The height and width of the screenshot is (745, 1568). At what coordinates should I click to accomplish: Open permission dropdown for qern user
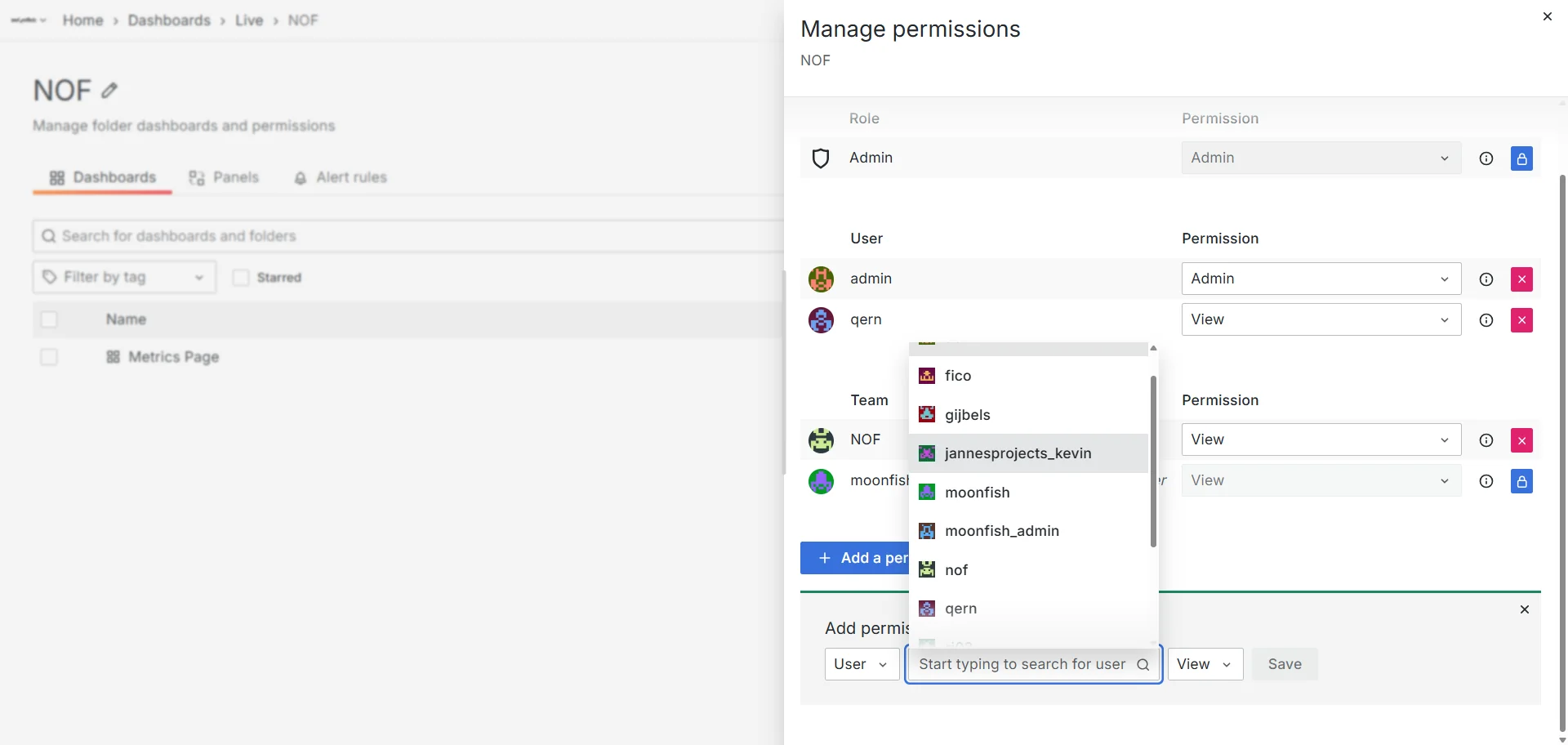[x=1320, y=319]
